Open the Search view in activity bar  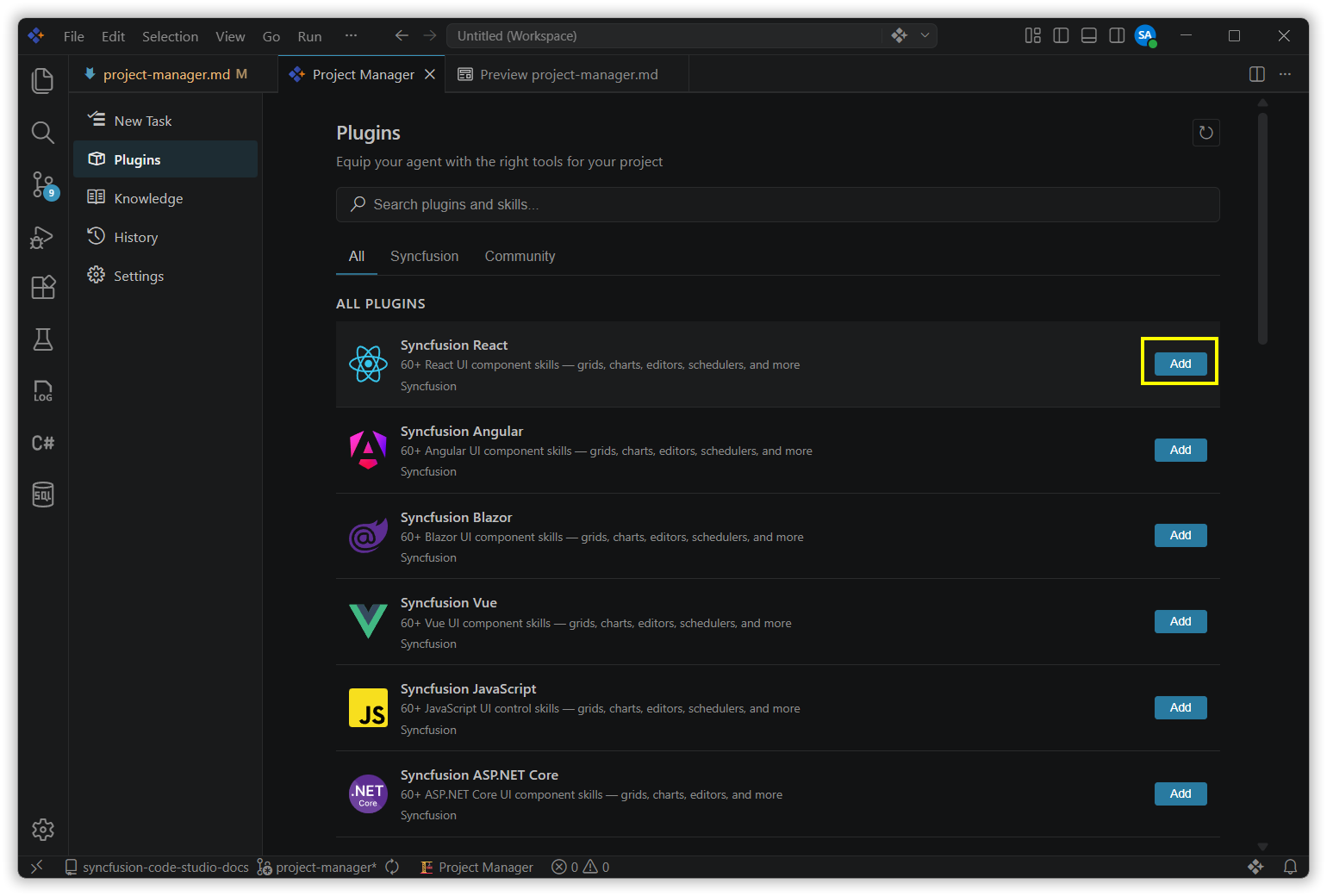[42, 132]
